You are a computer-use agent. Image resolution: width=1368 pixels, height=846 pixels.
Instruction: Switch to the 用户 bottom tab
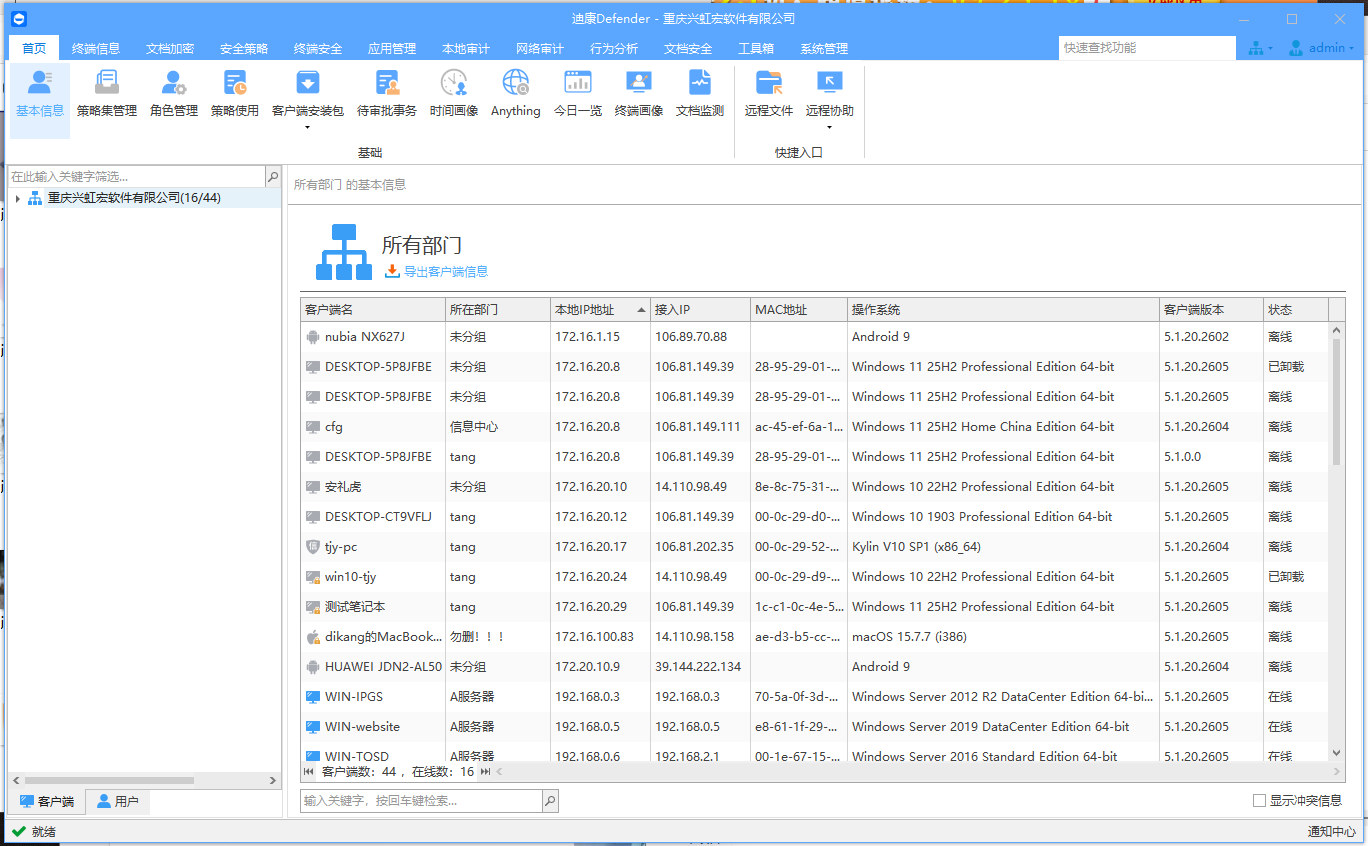118,801
